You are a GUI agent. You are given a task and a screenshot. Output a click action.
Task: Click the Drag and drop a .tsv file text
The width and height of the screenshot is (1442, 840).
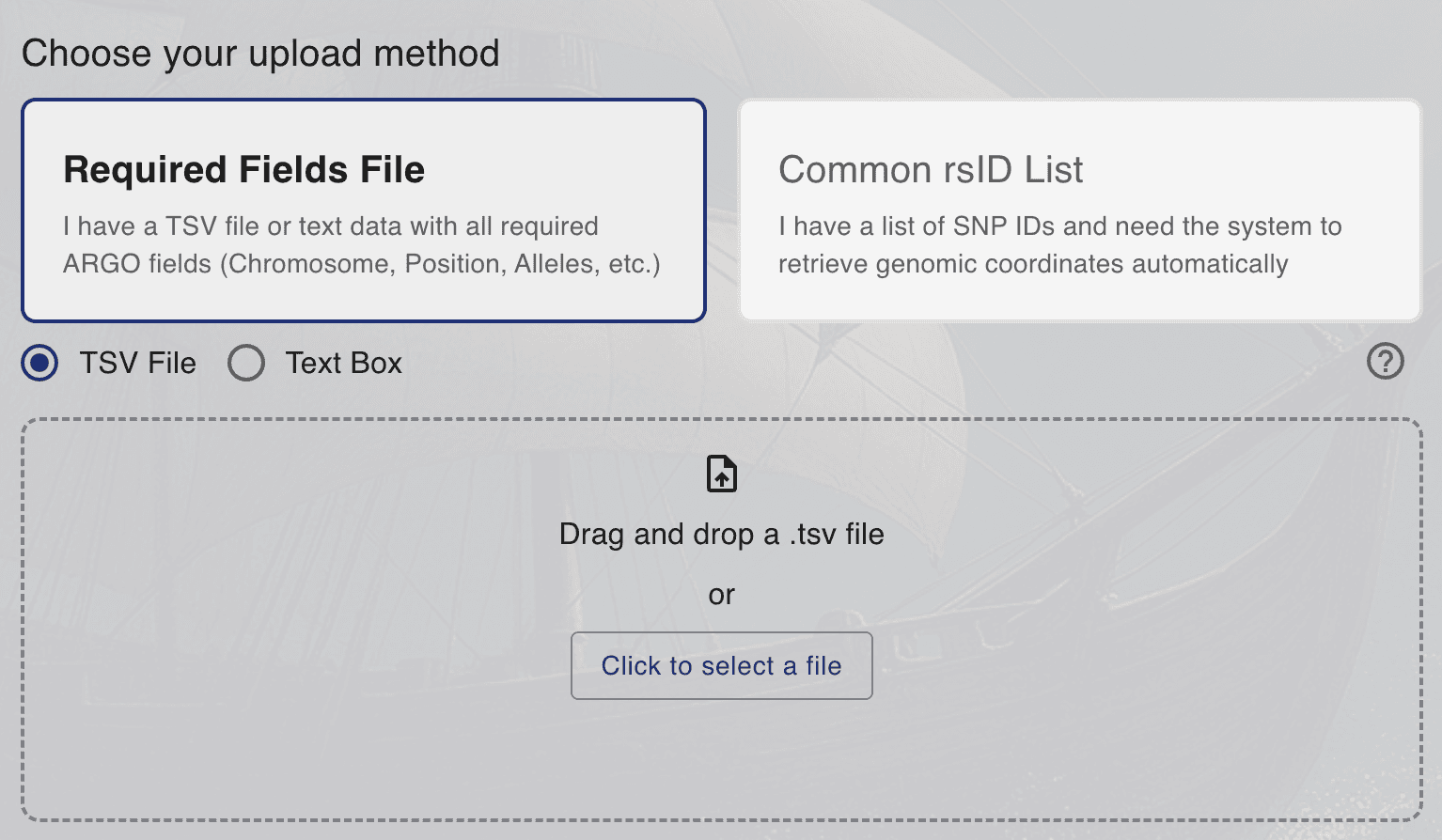tap(721, 534)
